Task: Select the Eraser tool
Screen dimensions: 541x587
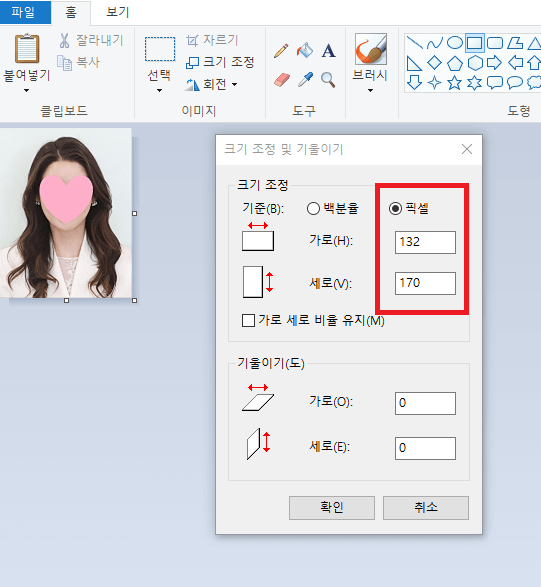Action: (282, 80)
